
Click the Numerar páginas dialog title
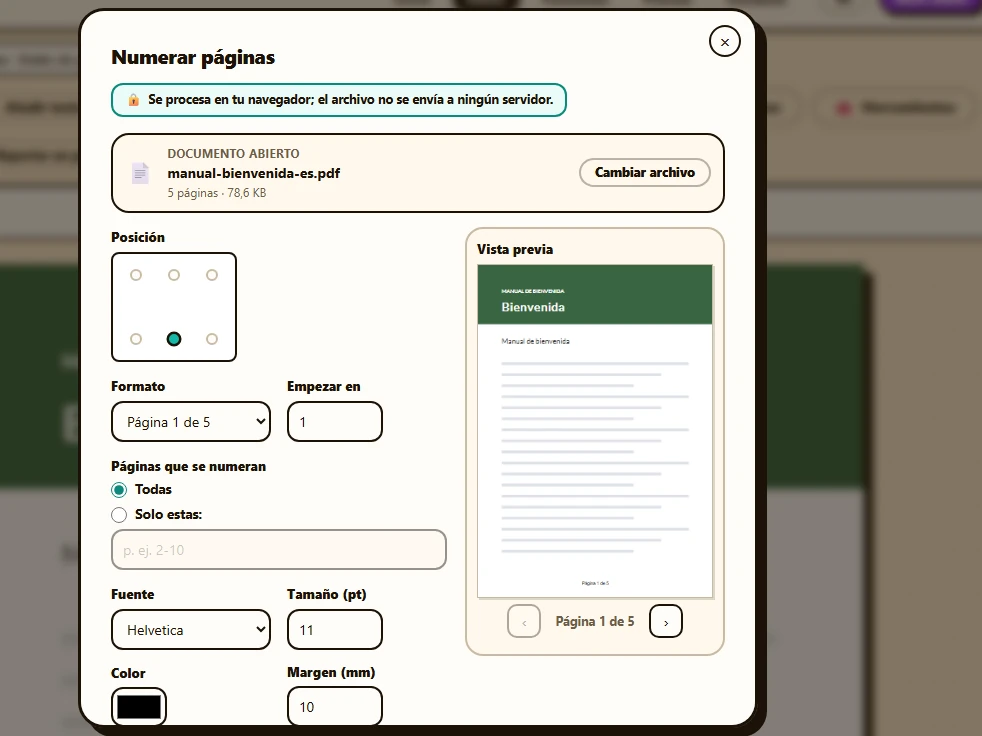tap(193, 58)
